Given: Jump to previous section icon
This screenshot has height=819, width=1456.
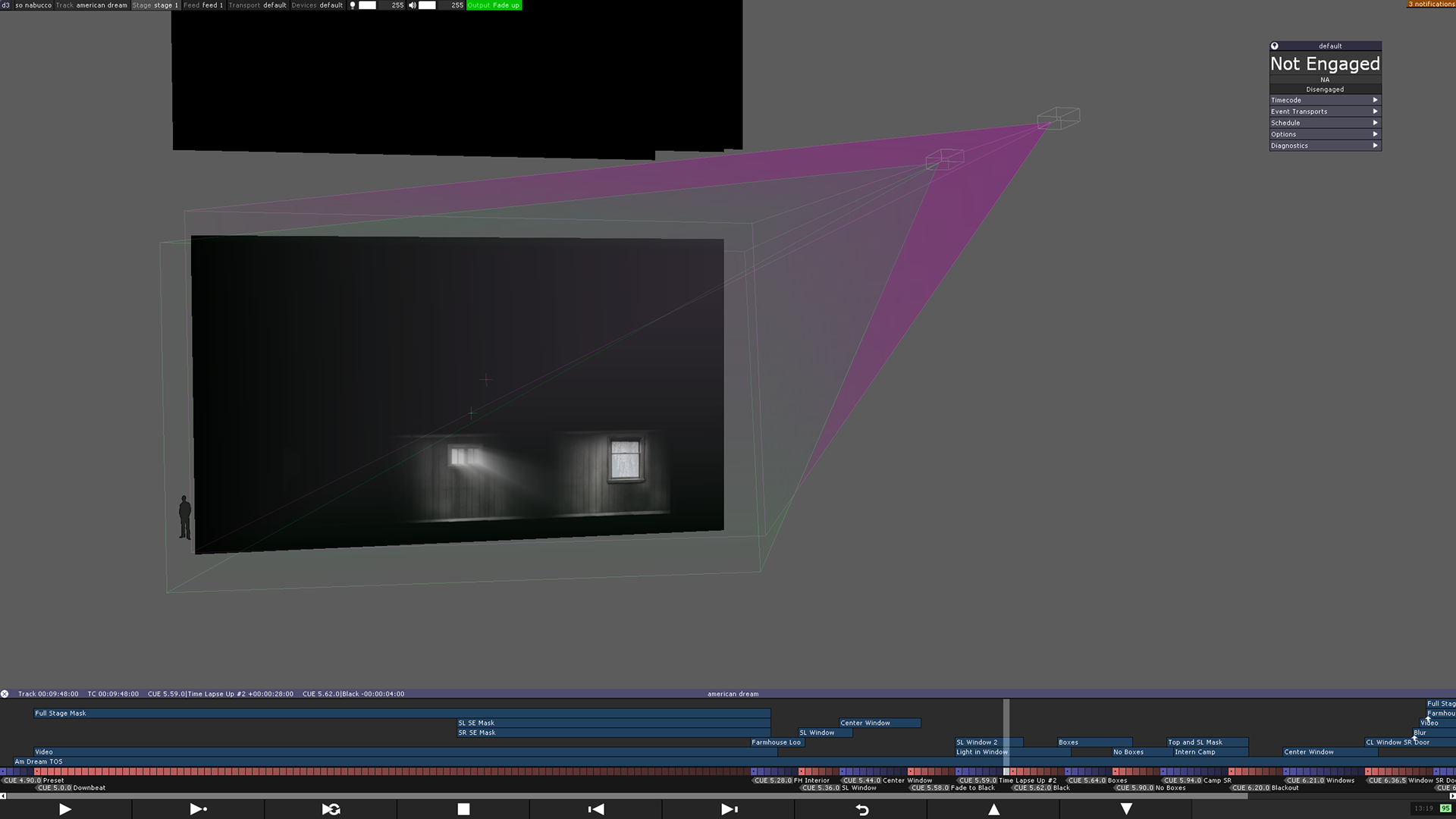Looking at the screenshot, I should tap(596, 809).
